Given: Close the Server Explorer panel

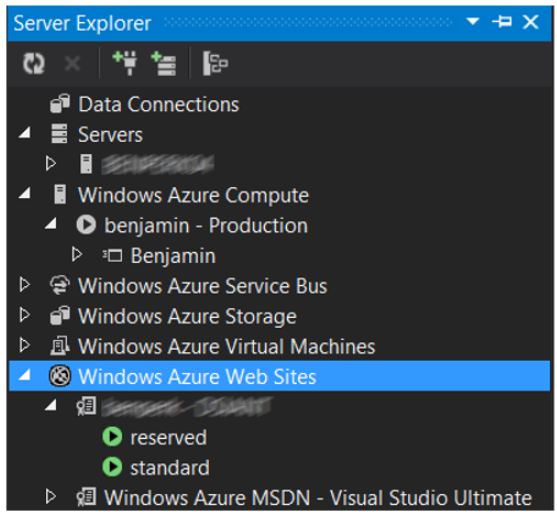Looking at the screenshot, I should (x=531, y=22).
